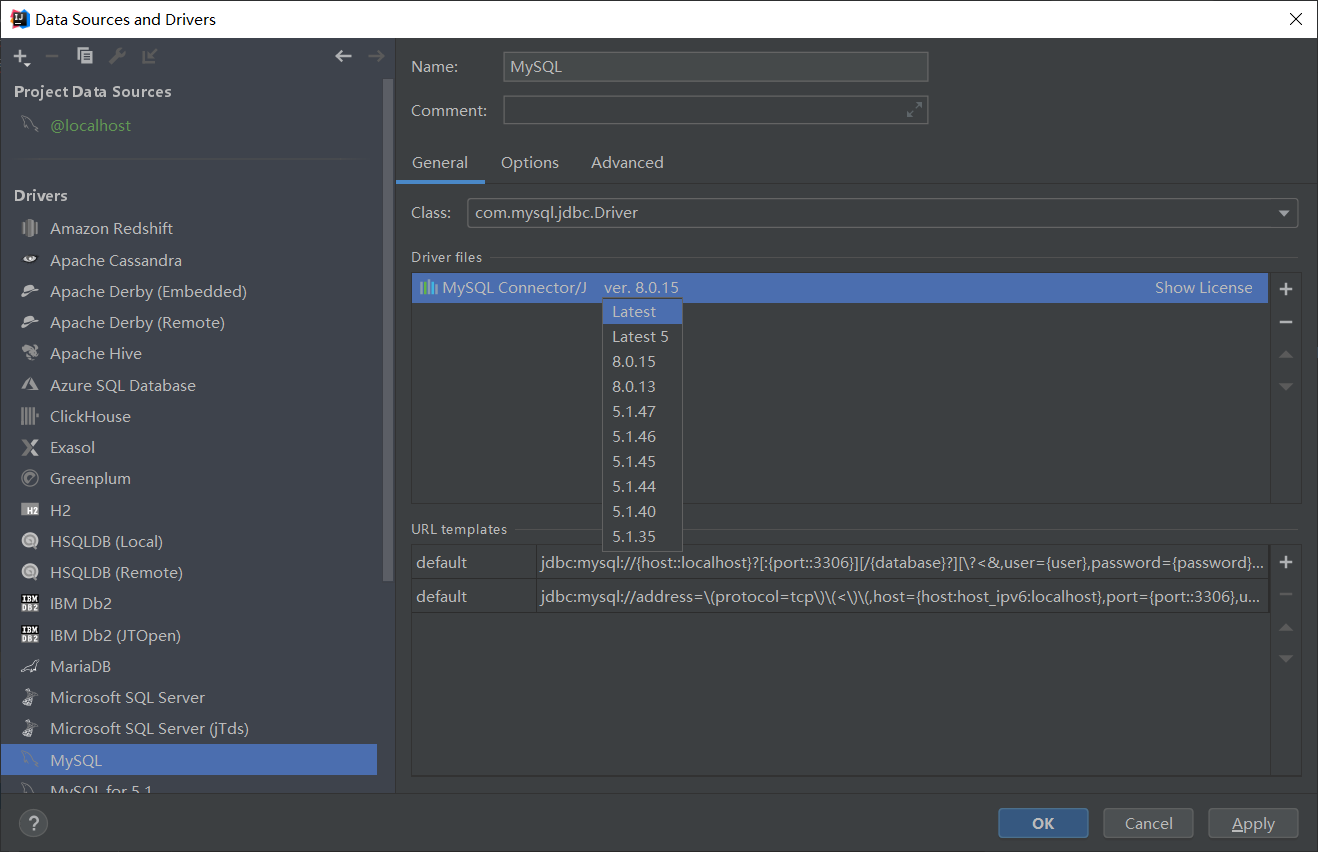
Task: Select the Greenplum driver
Action: coord(189,479)
